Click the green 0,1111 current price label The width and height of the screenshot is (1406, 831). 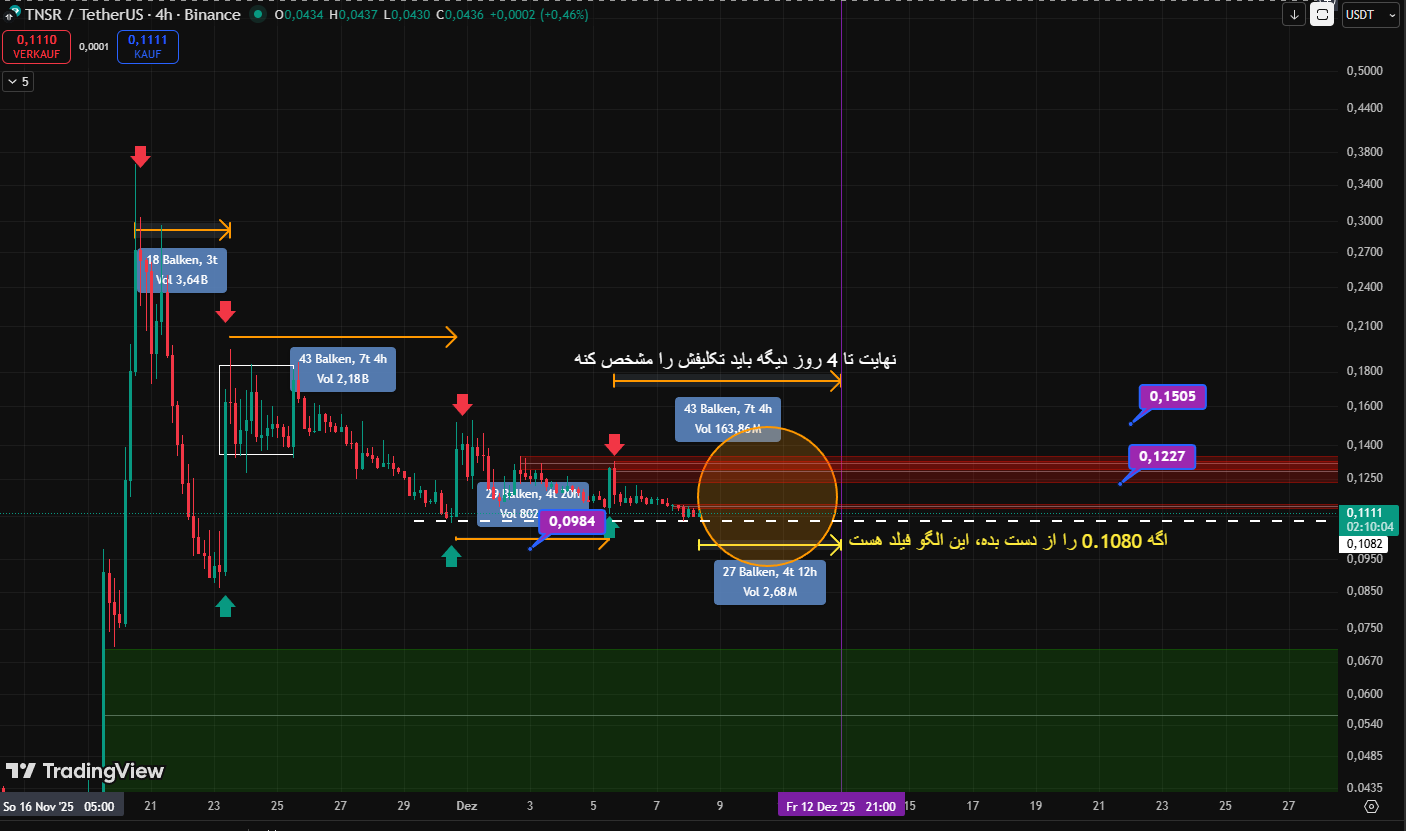tap(1369, 519)
